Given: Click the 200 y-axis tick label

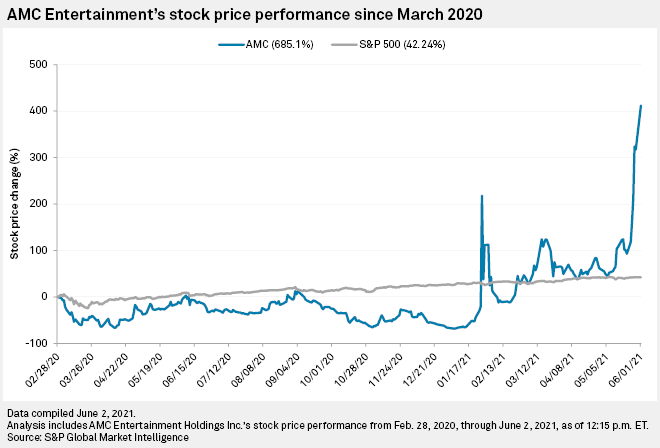Looking at the screenshot, I should [38, 204].
